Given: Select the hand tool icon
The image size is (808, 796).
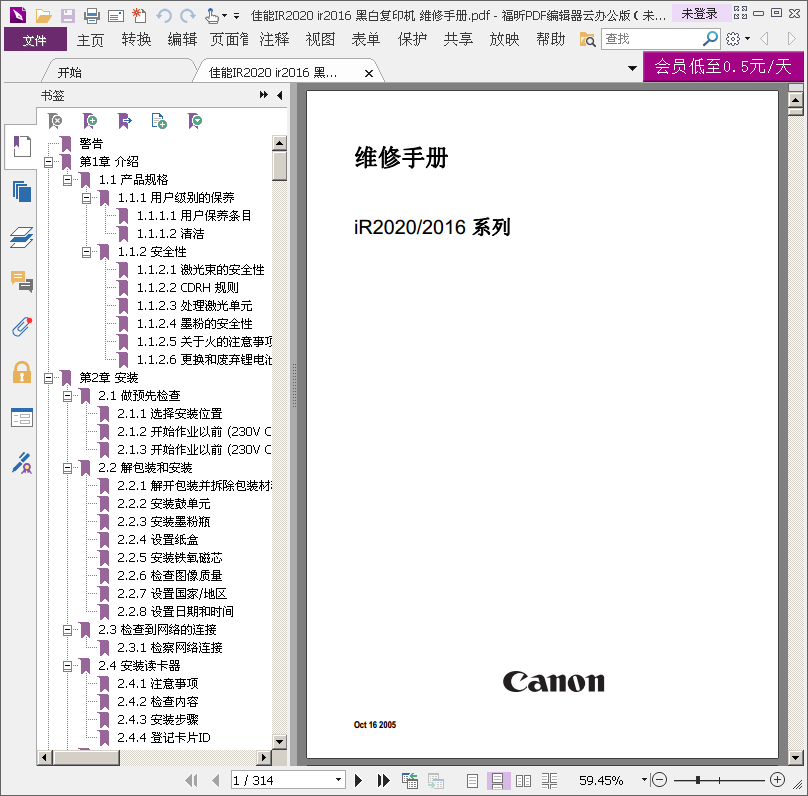Looking at the screenshot, I should click(212, 16).
